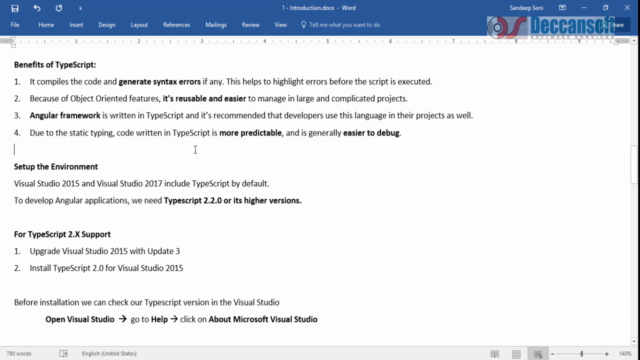Switch to the Insert tab

[x=76, y=25]
